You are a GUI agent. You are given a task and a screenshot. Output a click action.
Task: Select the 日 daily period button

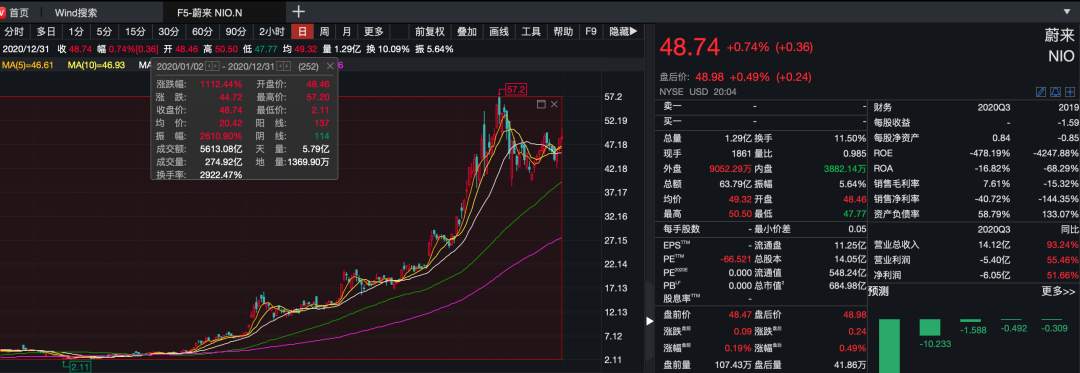[x=302, y=32]
